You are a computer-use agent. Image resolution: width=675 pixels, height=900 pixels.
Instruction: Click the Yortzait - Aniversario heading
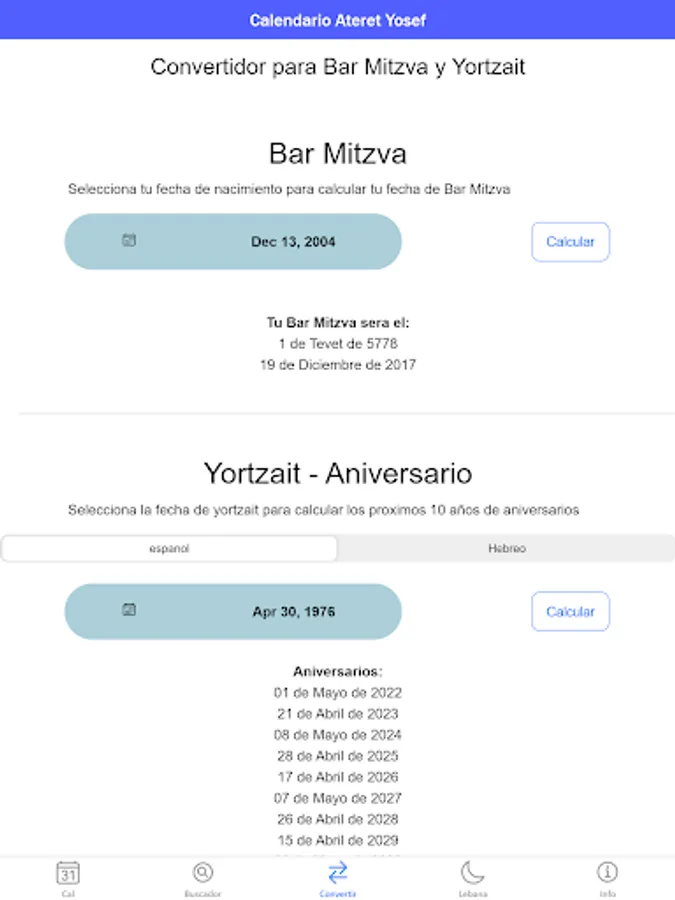click(338, 474)
